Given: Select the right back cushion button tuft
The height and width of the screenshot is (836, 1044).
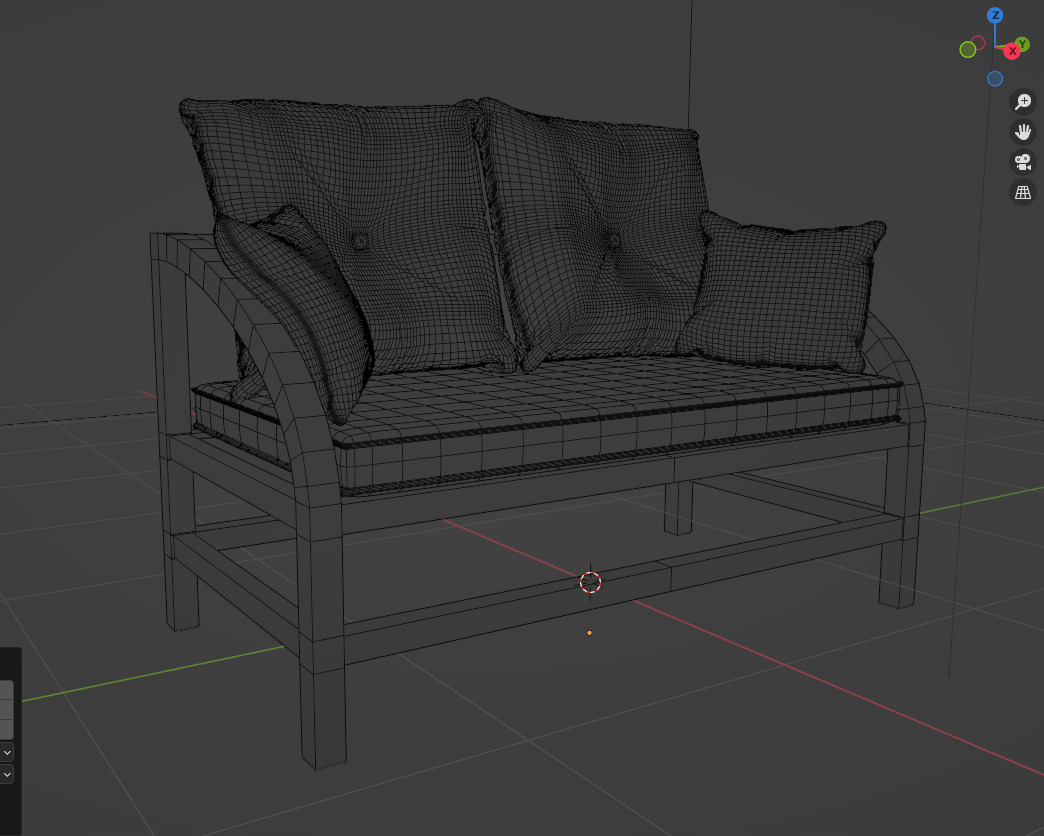Looking at the screenshot, I should [x=613, y=240].
